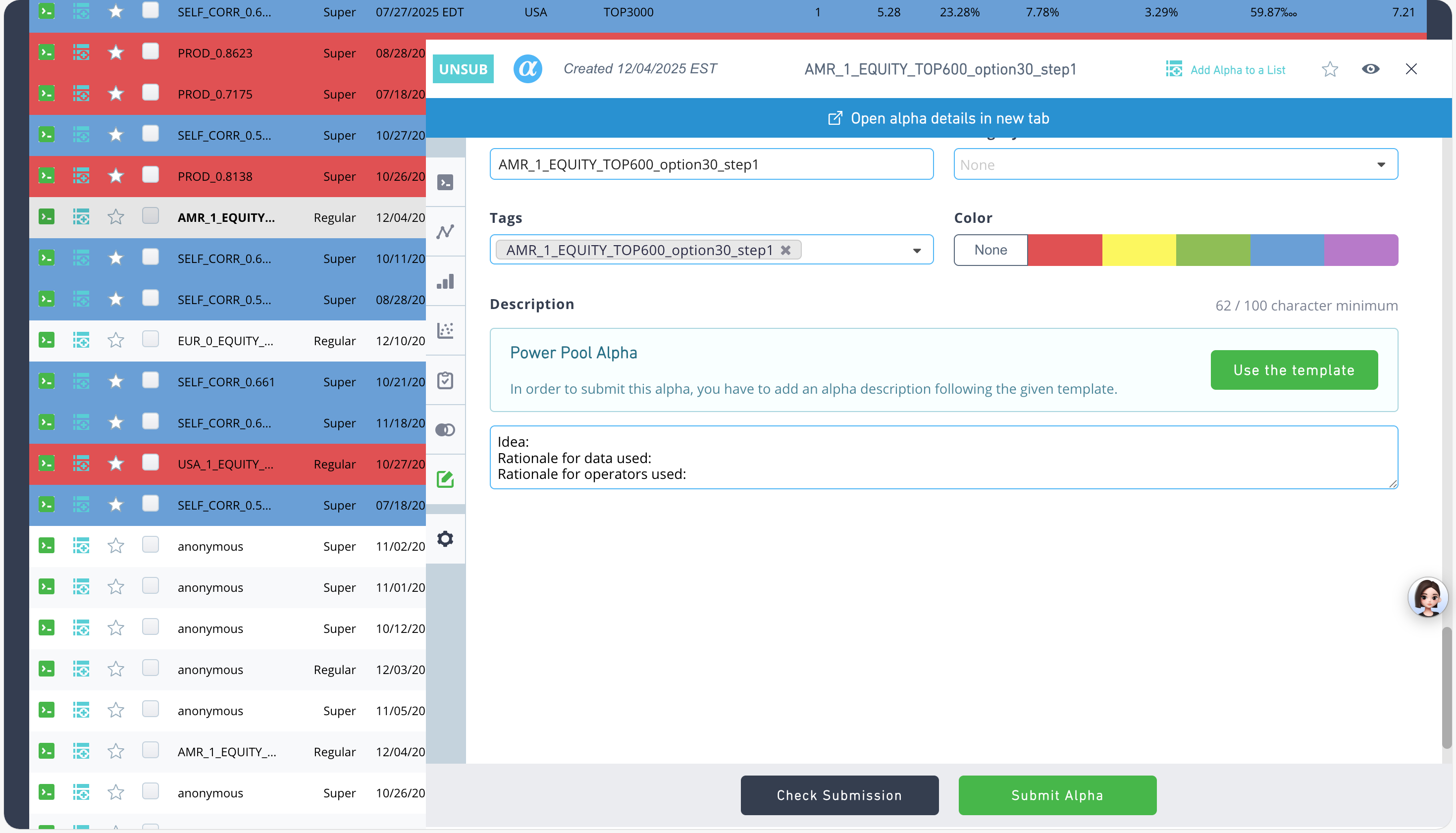Open the bar chart statistics icon
Image resolution: width=1456 pixels, height=833 pixels.
pos(445,281)
